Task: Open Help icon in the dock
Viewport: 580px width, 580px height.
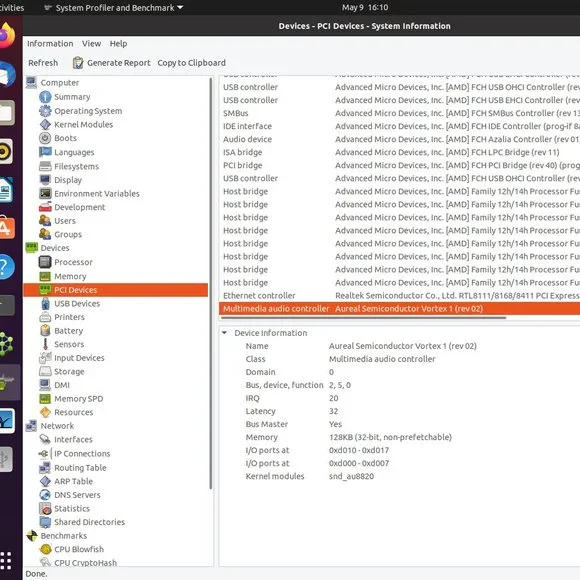Action: click(7, 266)
